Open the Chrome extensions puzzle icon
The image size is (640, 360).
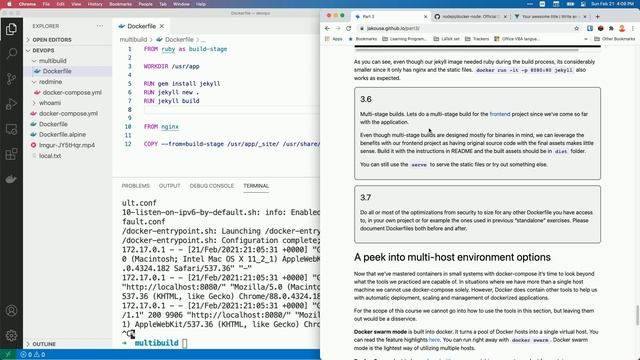click(x=611, y=28)
